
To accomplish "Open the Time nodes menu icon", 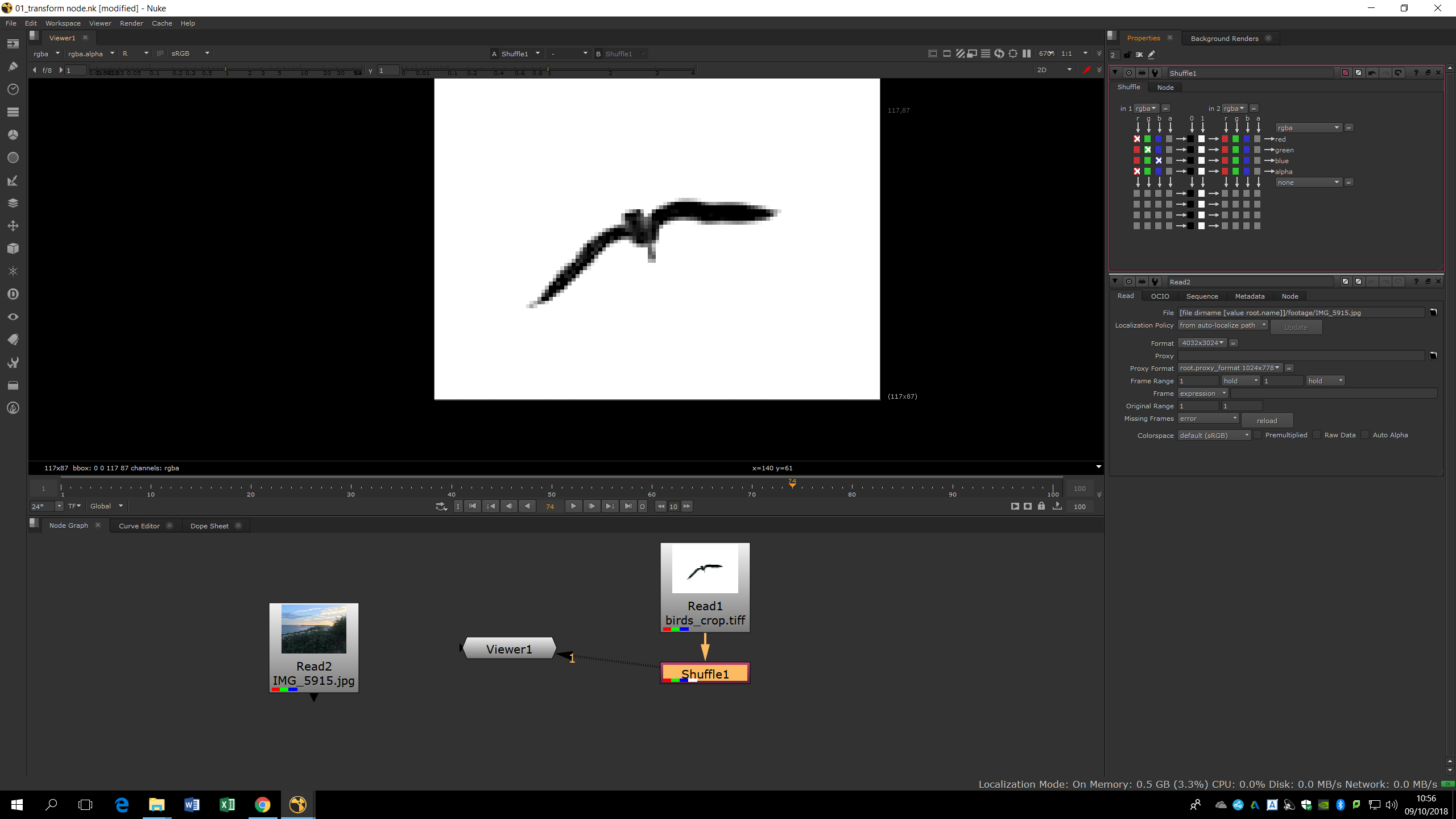I will [13, 89].
